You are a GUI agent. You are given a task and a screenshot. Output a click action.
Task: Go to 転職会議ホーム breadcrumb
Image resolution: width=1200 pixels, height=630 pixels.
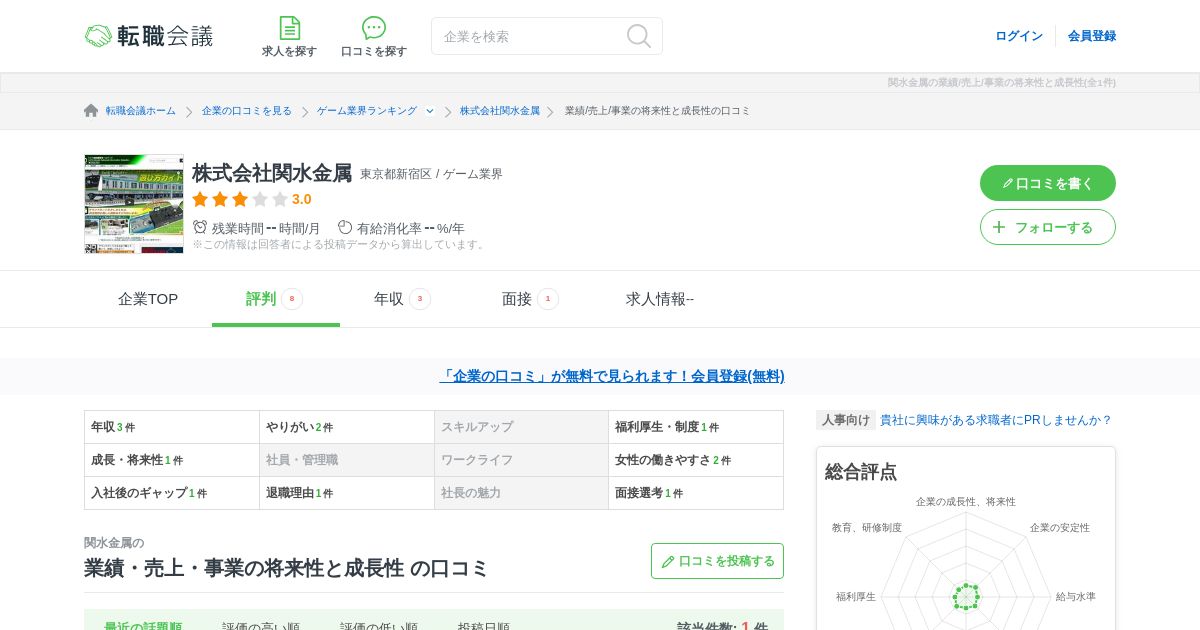pos(141,111)
